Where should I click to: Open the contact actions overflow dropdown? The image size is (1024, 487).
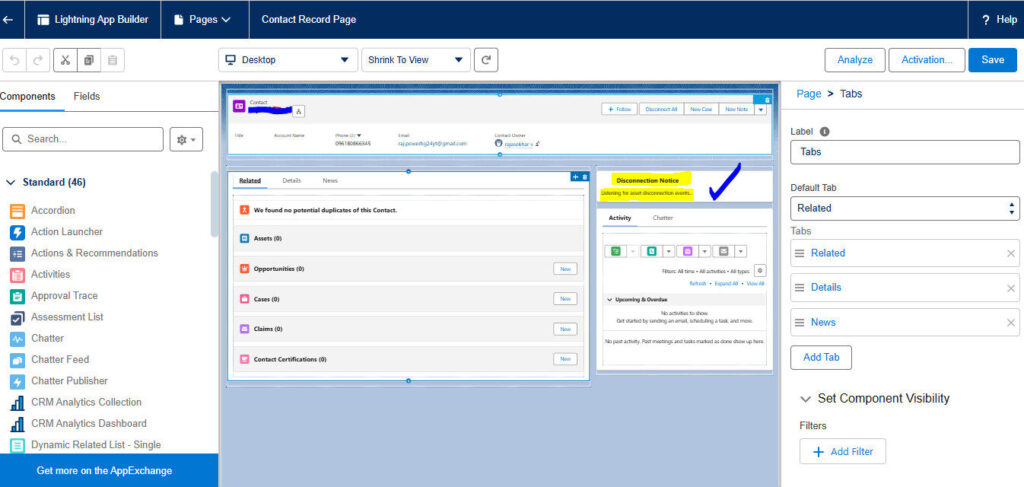click(760, 110)
